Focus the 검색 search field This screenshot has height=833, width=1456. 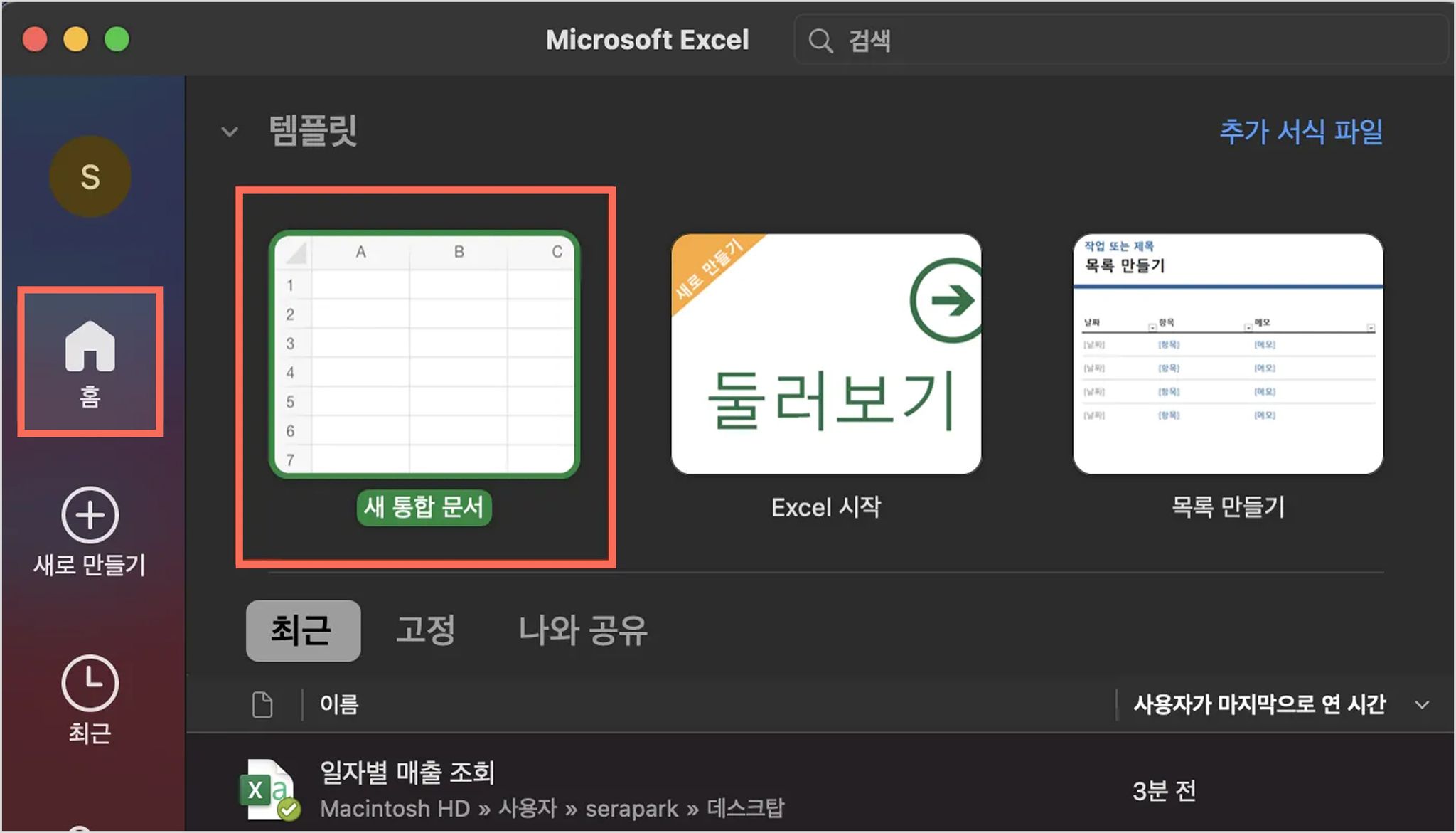coord(1120,41)
